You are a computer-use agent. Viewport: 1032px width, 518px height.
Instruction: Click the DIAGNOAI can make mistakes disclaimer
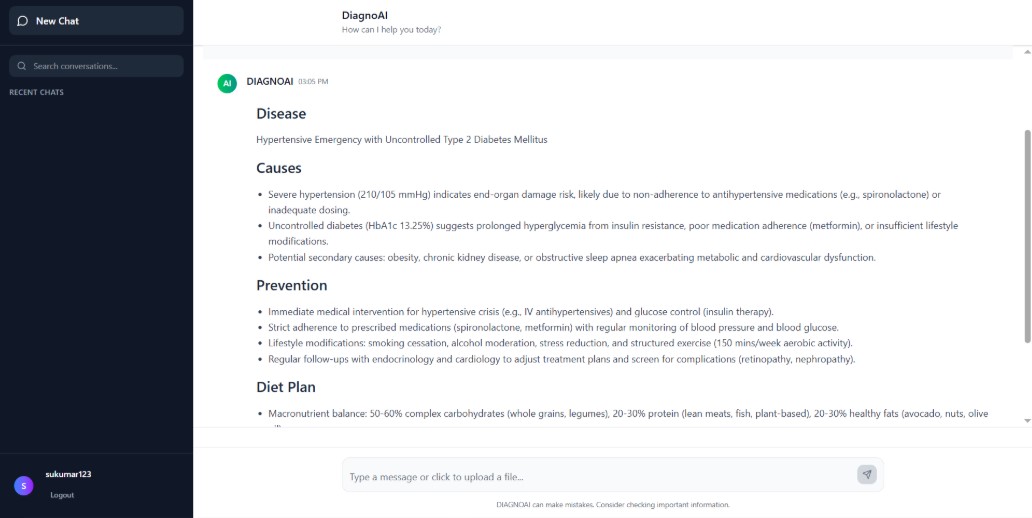[612, 505]
